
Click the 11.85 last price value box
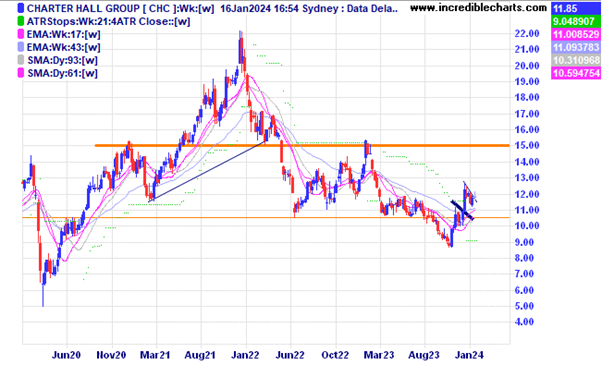[576, 8]
